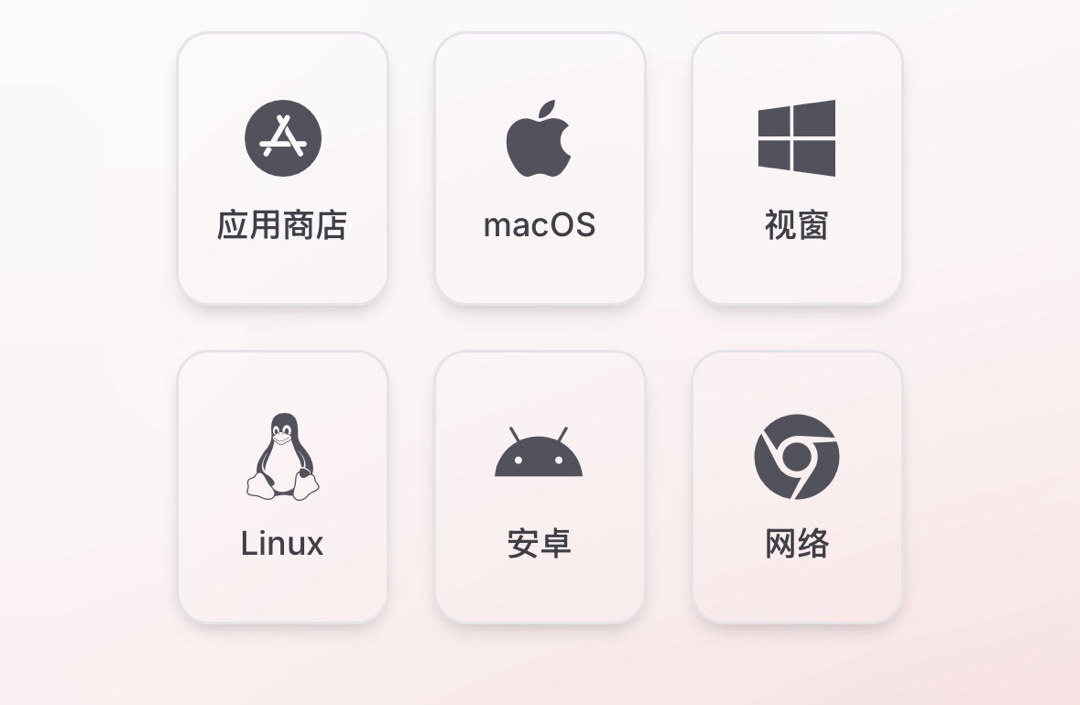Select the macOS text label
This screenshot has width=1080, height=705.
pyautogui.click(x=539, y=226)
